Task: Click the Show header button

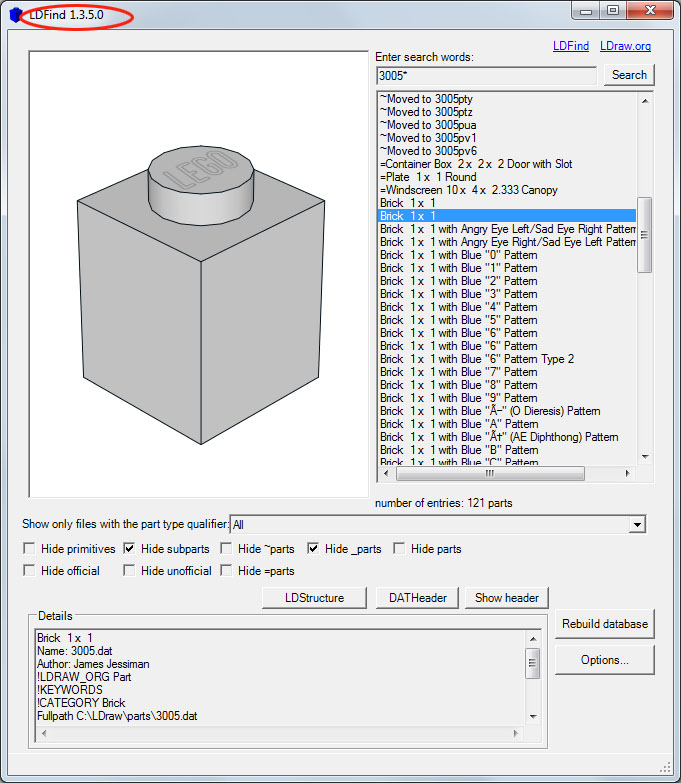Action: (x=507, y=598)
